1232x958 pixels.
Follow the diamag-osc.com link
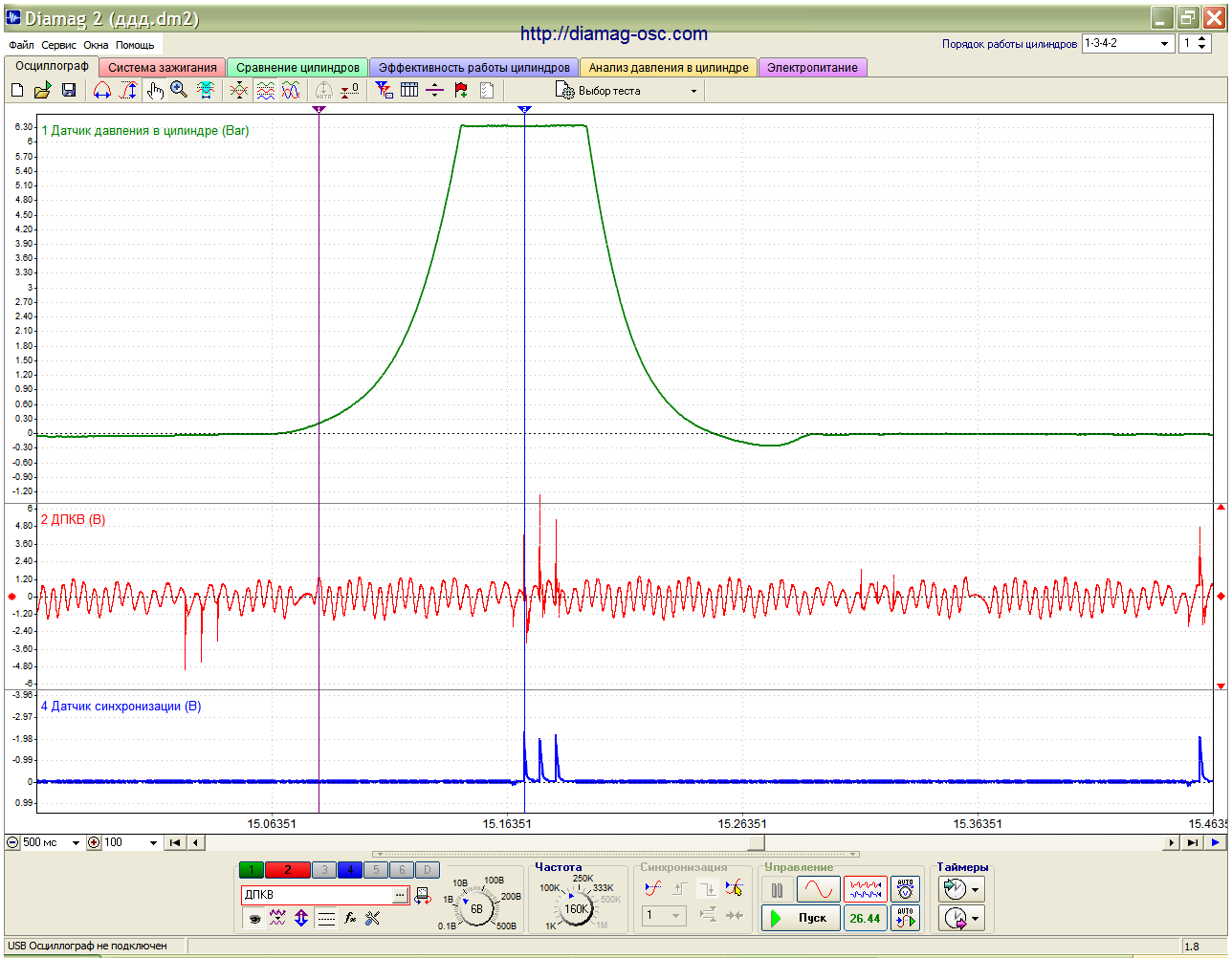pyautogui.click(x=614, y=33)
